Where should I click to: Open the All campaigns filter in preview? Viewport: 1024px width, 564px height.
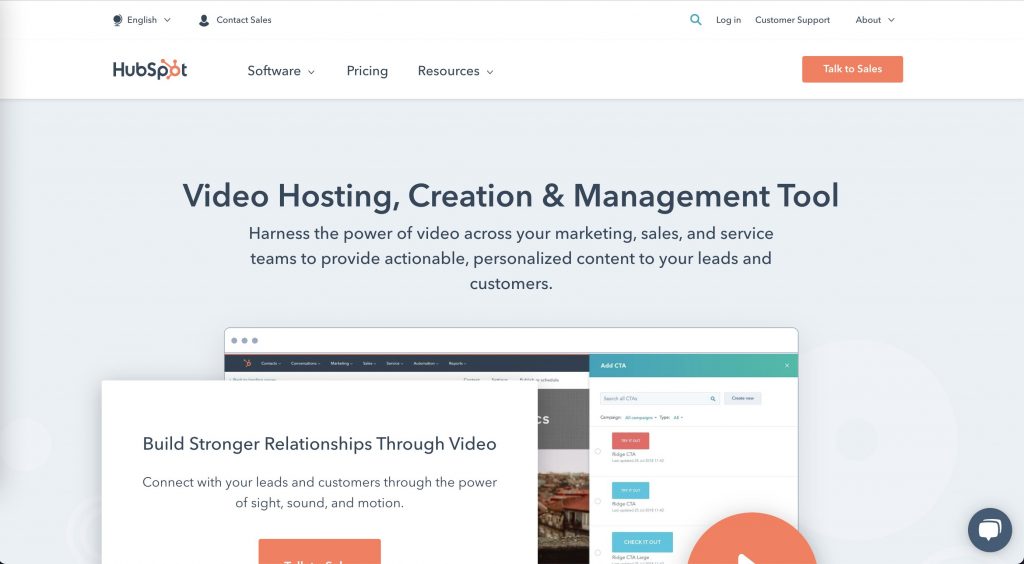pyautogui.click(x=640, y=417)
